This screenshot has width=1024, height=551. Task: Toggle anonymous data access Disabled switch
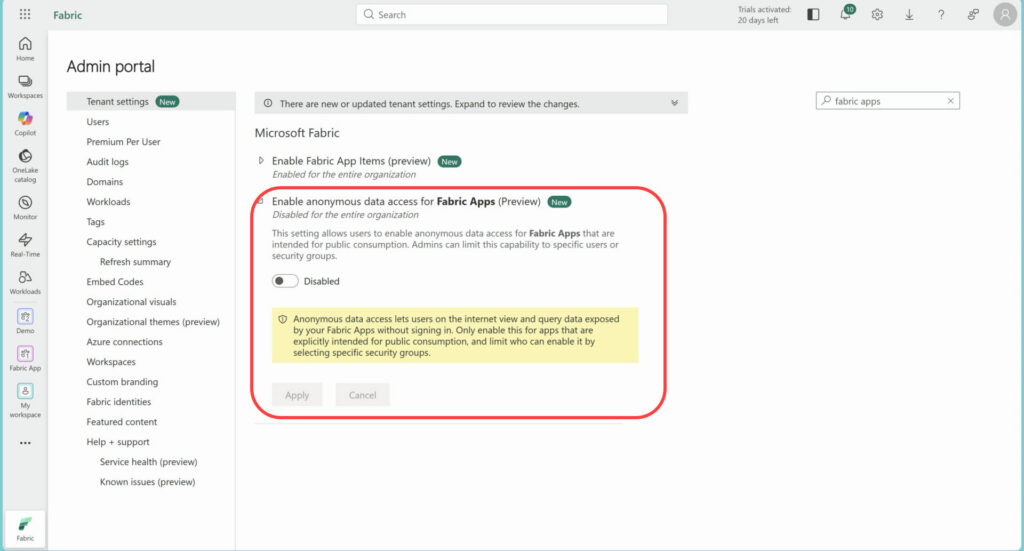(x=285, y=281)
